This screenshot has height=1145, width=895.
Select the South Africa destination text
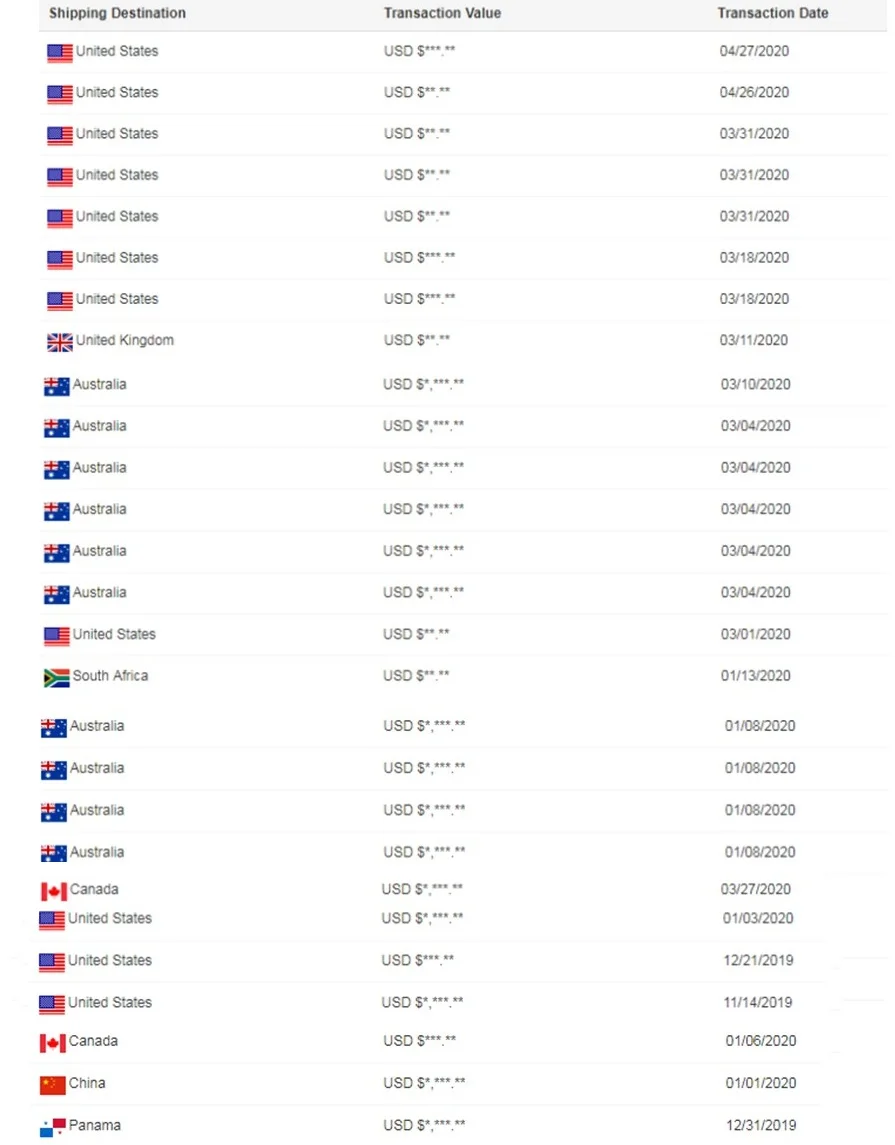point(110,675)
